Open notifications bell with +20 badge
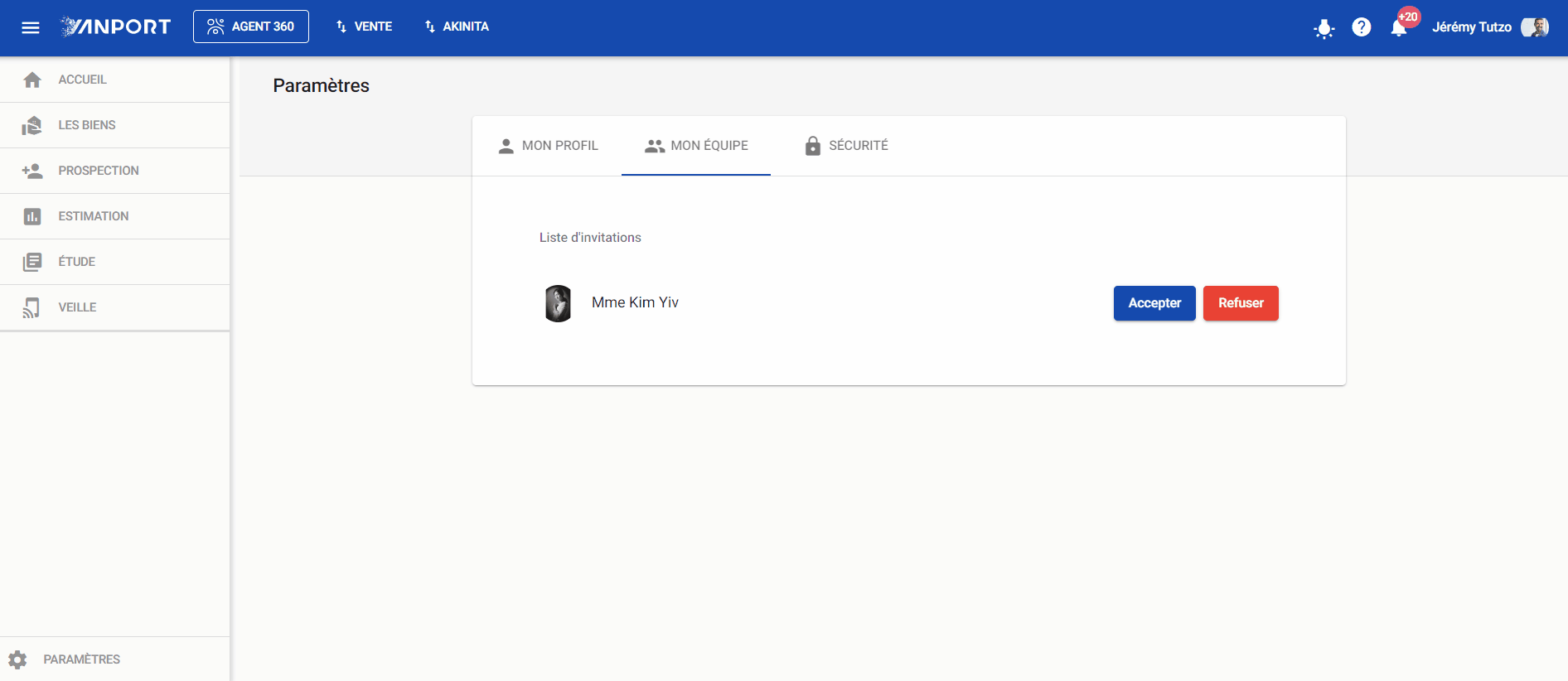 click(x=1400, y=27)
